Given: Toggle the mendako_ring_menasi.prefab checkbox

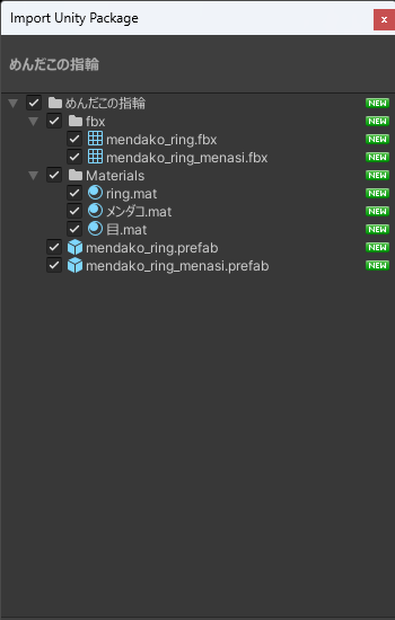Looking at the screenshot, I should click(54, 265).
